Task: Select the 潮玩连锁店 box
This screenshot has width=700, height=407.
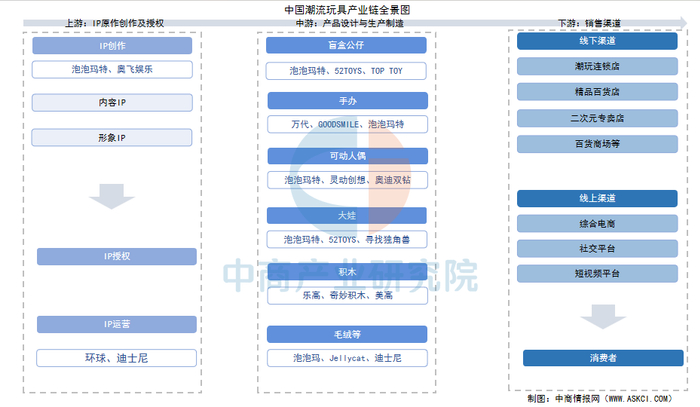Action: (597, 66)
